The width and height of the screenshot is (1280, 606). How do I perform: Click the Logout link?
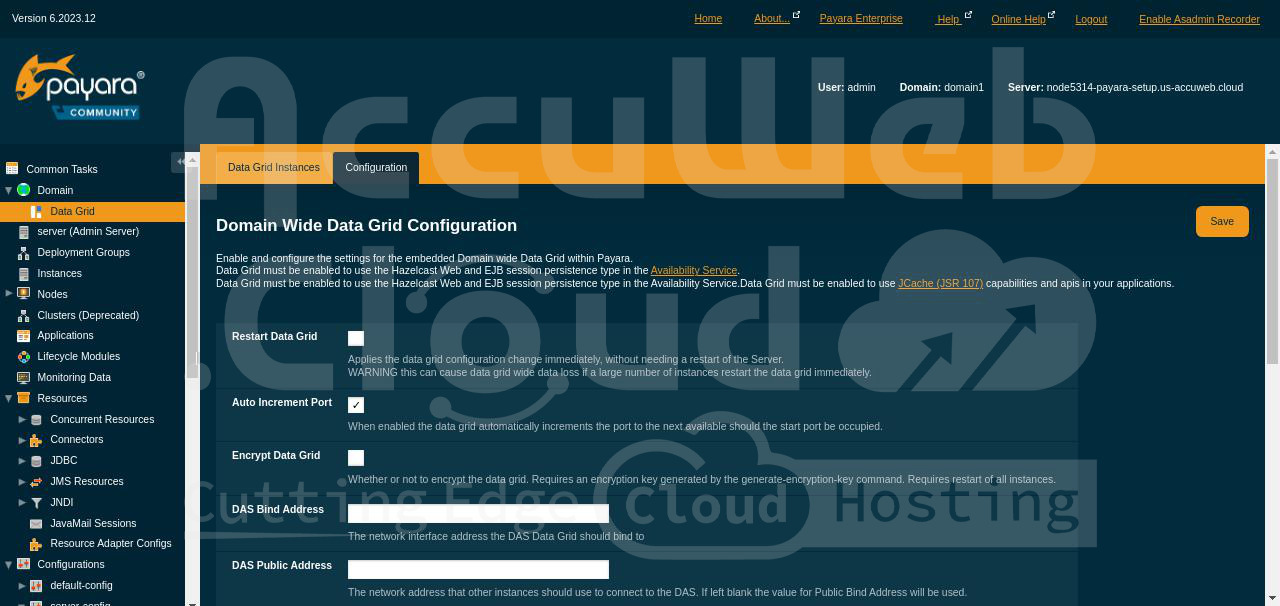click(x=1091, y=19)
